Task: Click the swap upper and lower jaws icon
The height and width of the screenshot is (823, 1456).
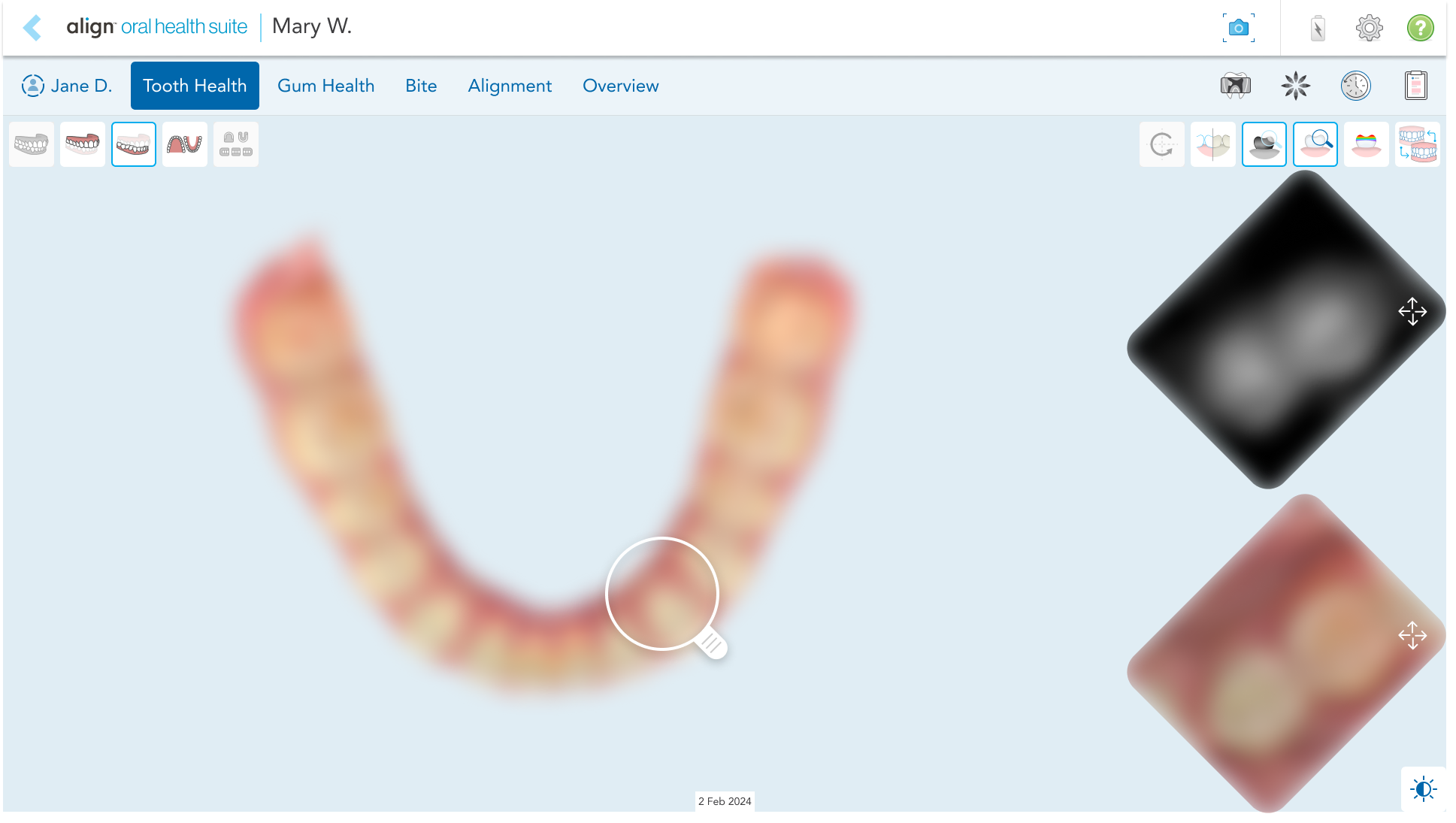Action: (1417, 144)
